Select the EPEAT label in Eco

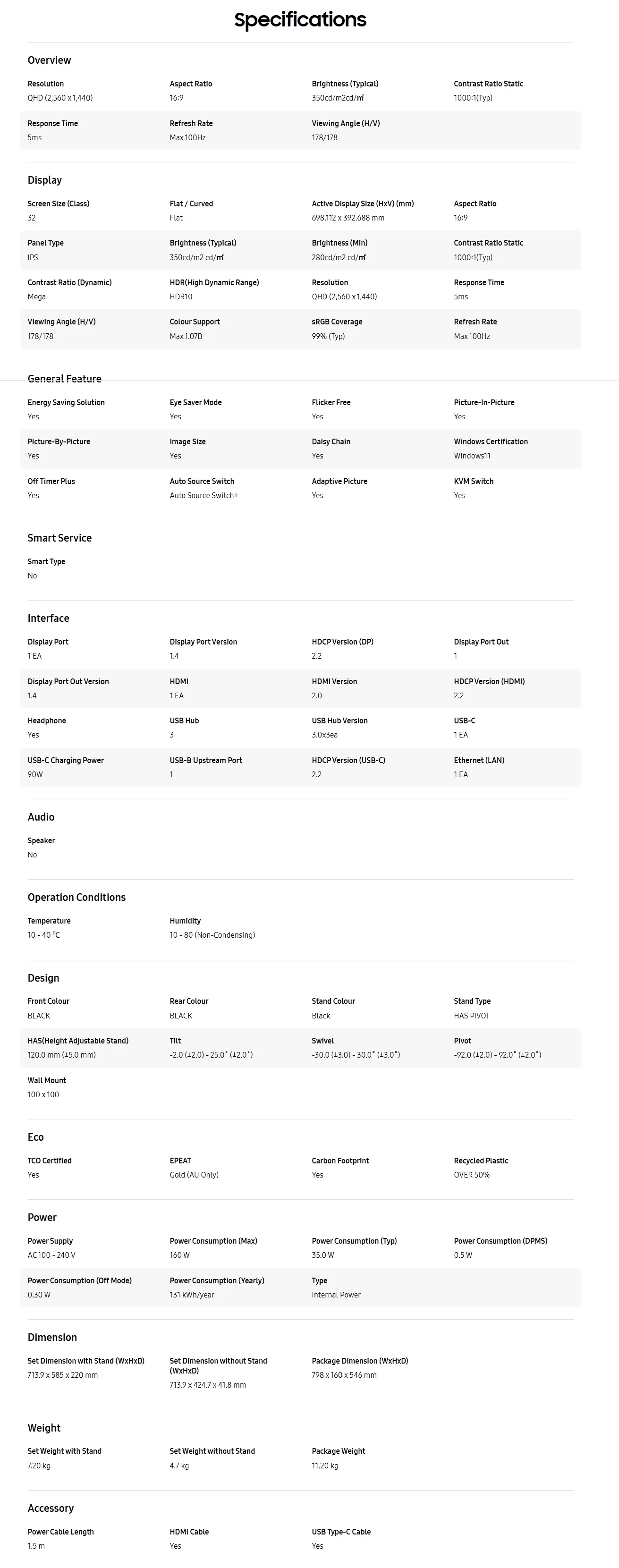[180, 1161]
